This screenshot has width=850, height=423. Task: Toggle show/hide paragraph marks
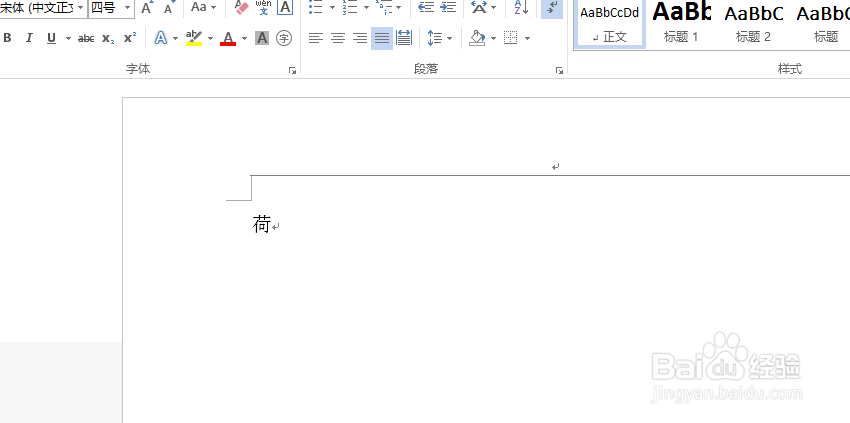(552, 8)
